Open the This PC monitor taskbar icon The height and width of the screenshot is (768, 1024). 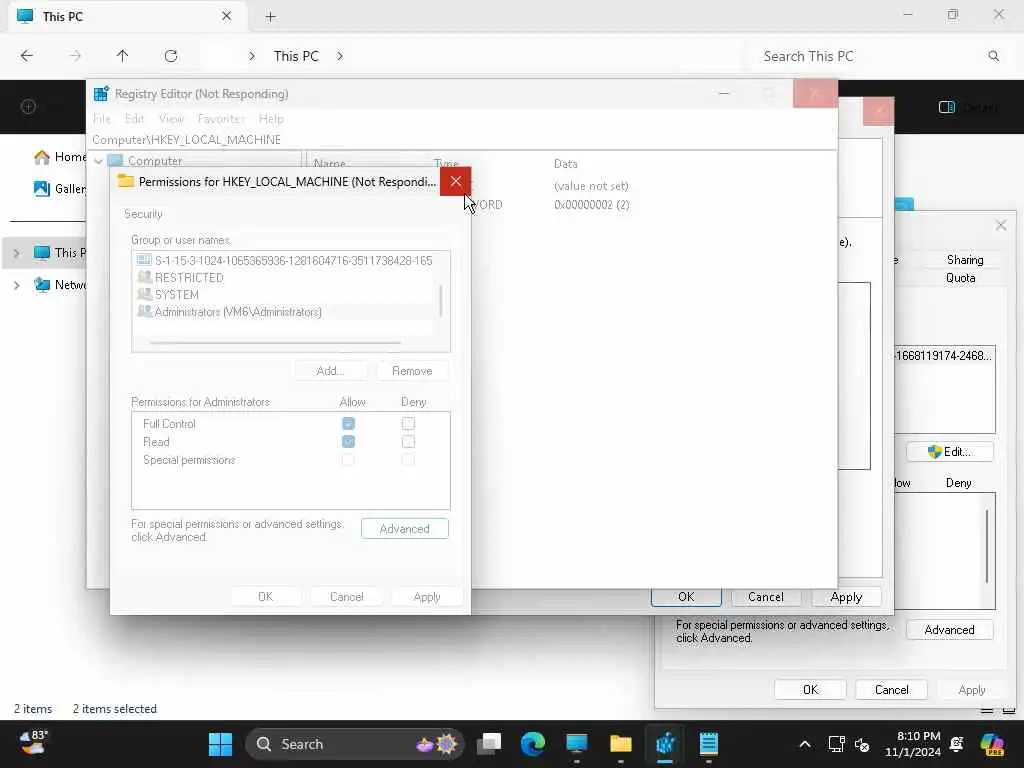click(x=577, y=744)
